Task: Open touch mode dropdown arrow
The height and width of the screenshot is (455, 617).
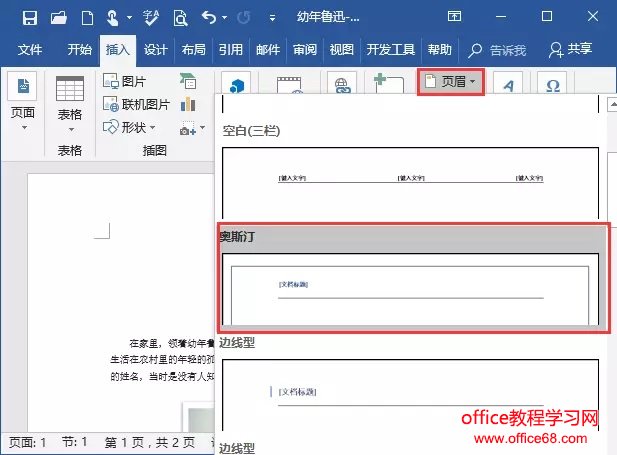Action: 129,18
